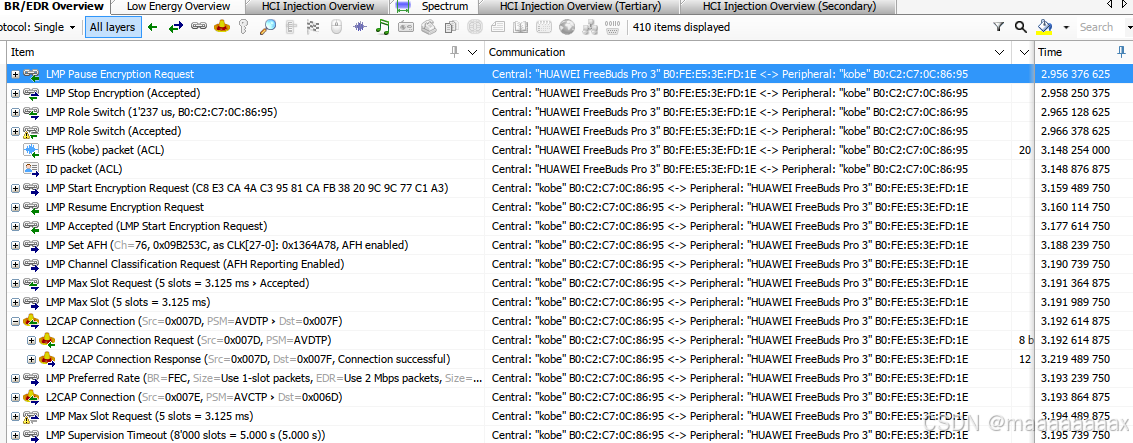Viewport: 1133px width, 443px height.
Task: Click the sombrero hat toolbar icon
Action: click(x=222, y=27)
